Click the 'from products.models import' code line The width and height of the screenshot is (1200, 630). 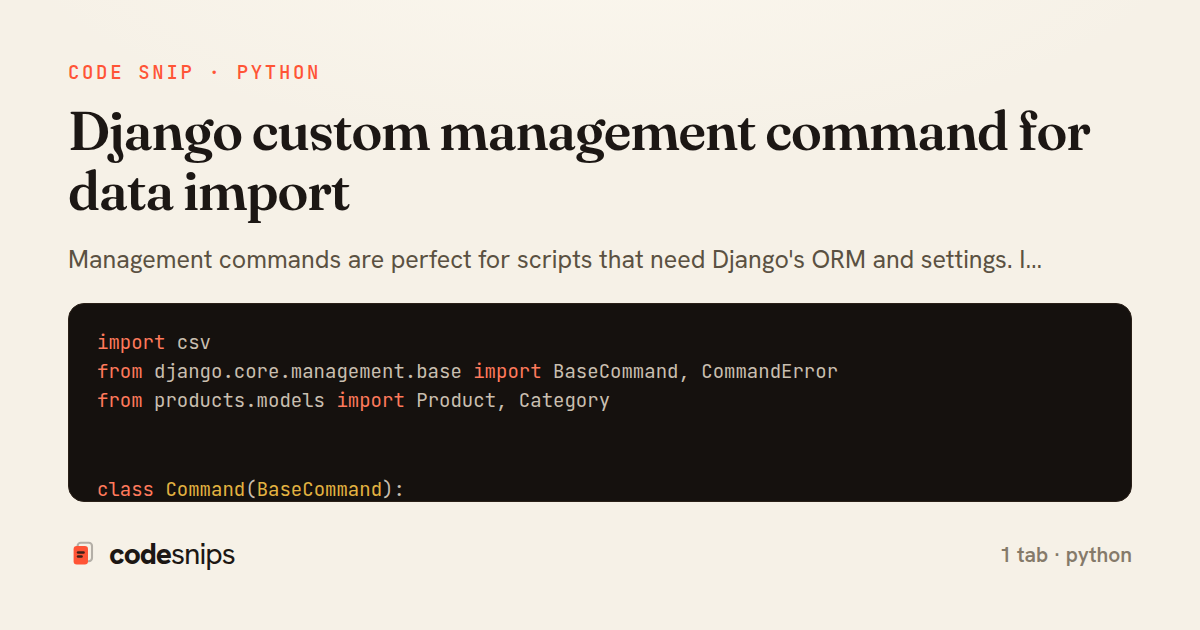[x=353, y=400]
